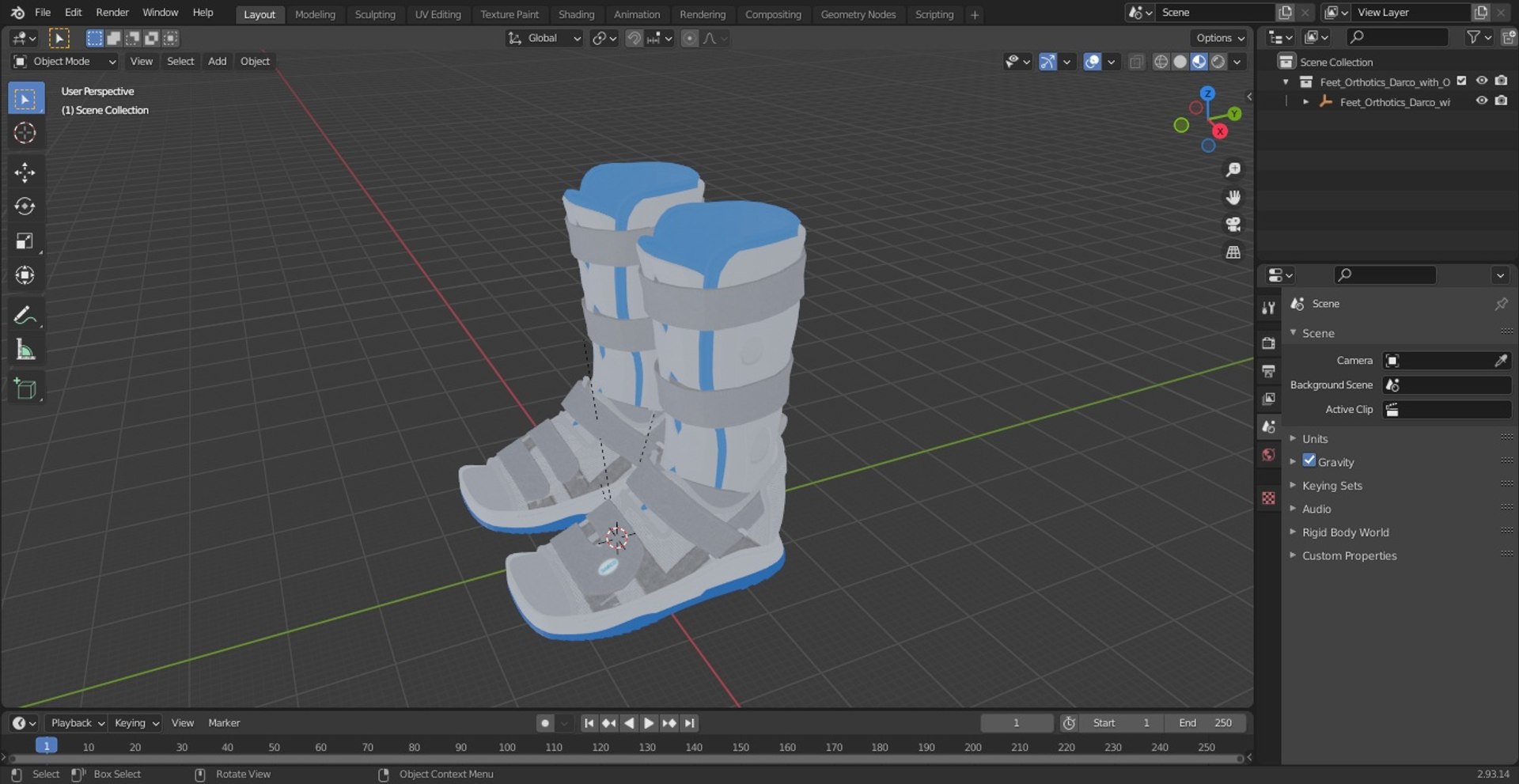Click the End frame value field
The height and width of the screenshot is (784, 1519).
1206,723
